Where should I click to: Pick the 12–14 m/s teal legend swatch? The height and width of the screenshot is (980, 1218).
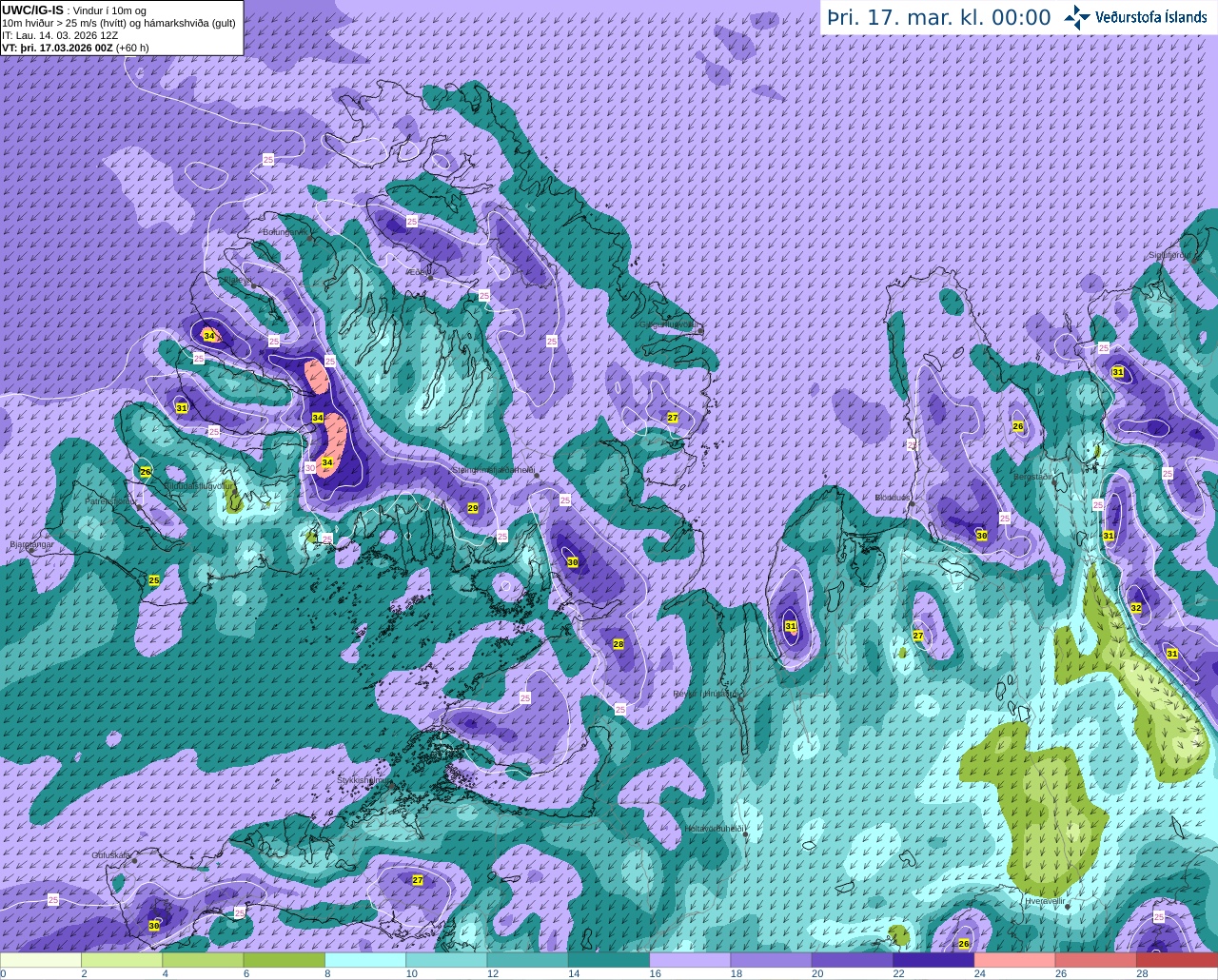528,960
